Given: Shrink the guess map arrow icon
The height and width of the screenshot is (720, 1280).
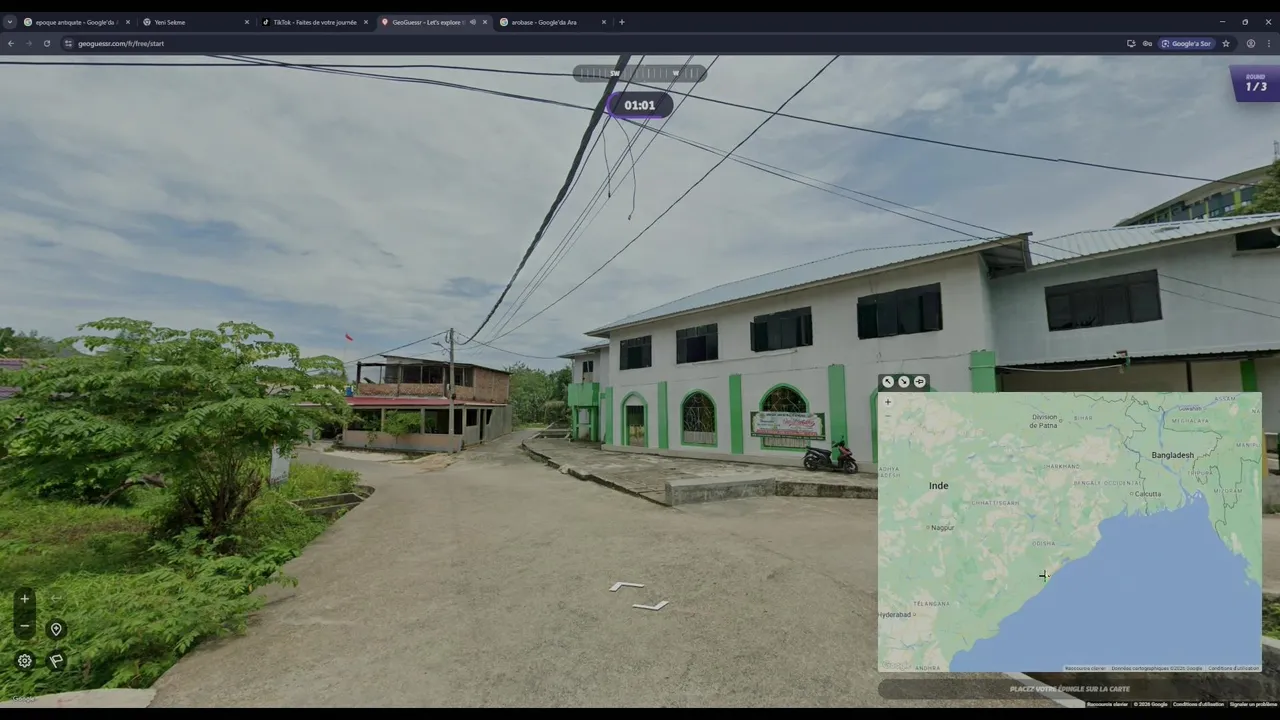Looking at the screenshot, I should tap(904, 382).
